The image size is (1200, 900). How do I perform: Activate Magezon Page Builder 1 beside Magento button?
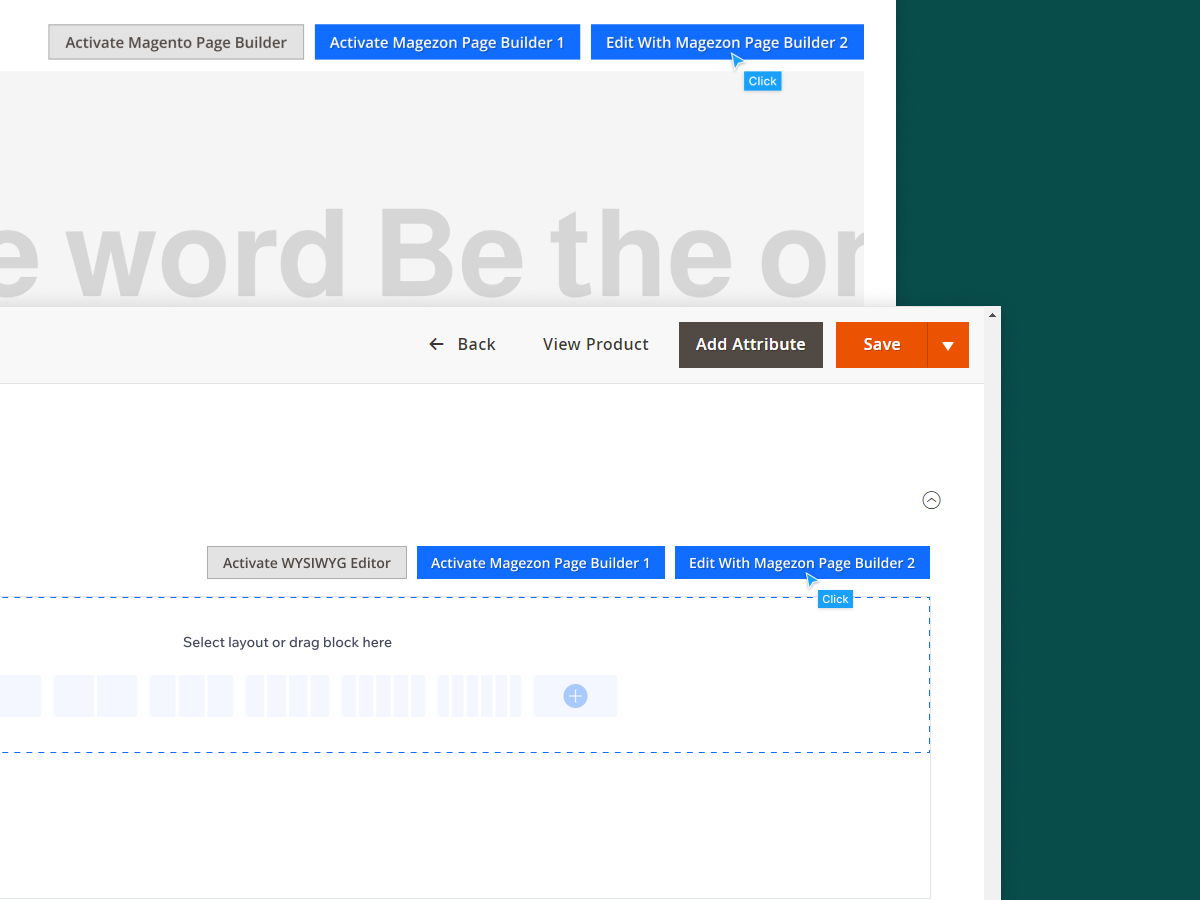[447, 43]
